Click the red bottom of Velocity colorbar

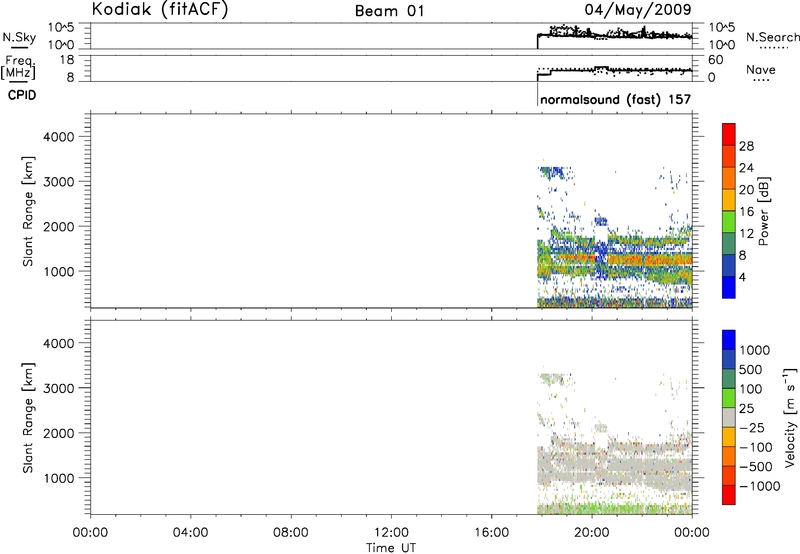pos(729,495)
